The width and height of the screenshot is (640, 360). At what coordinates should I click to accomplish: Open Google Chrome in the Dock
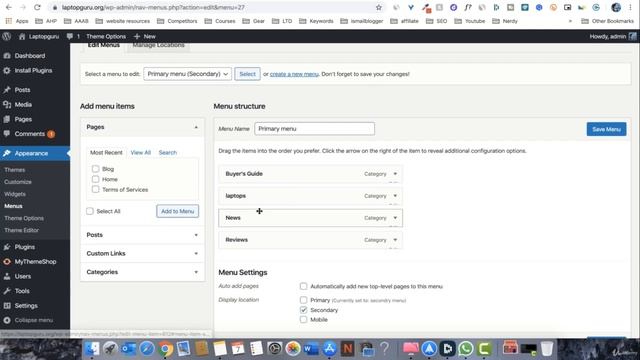point(165,349)
